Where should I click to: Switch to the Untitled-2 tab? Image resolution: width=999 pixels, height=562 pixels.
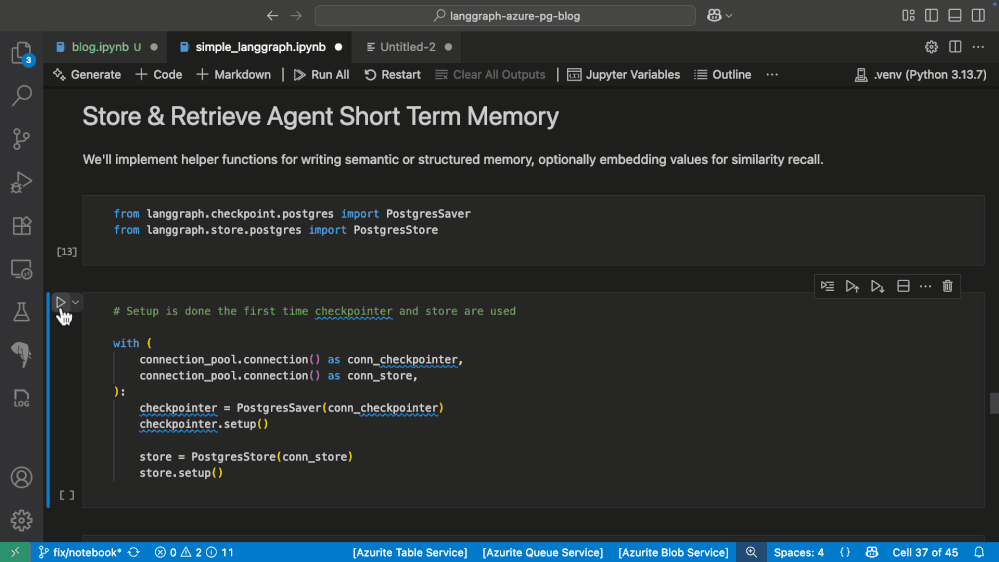pyautogui.click(x=407, y=47)
